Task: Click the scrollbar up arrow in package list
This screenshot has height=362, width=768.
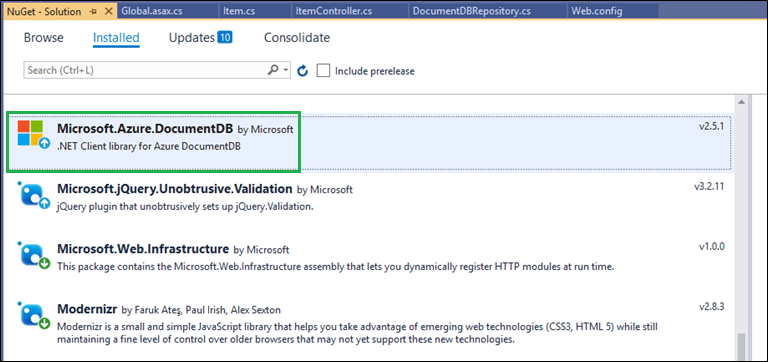Action: point(741,102)
